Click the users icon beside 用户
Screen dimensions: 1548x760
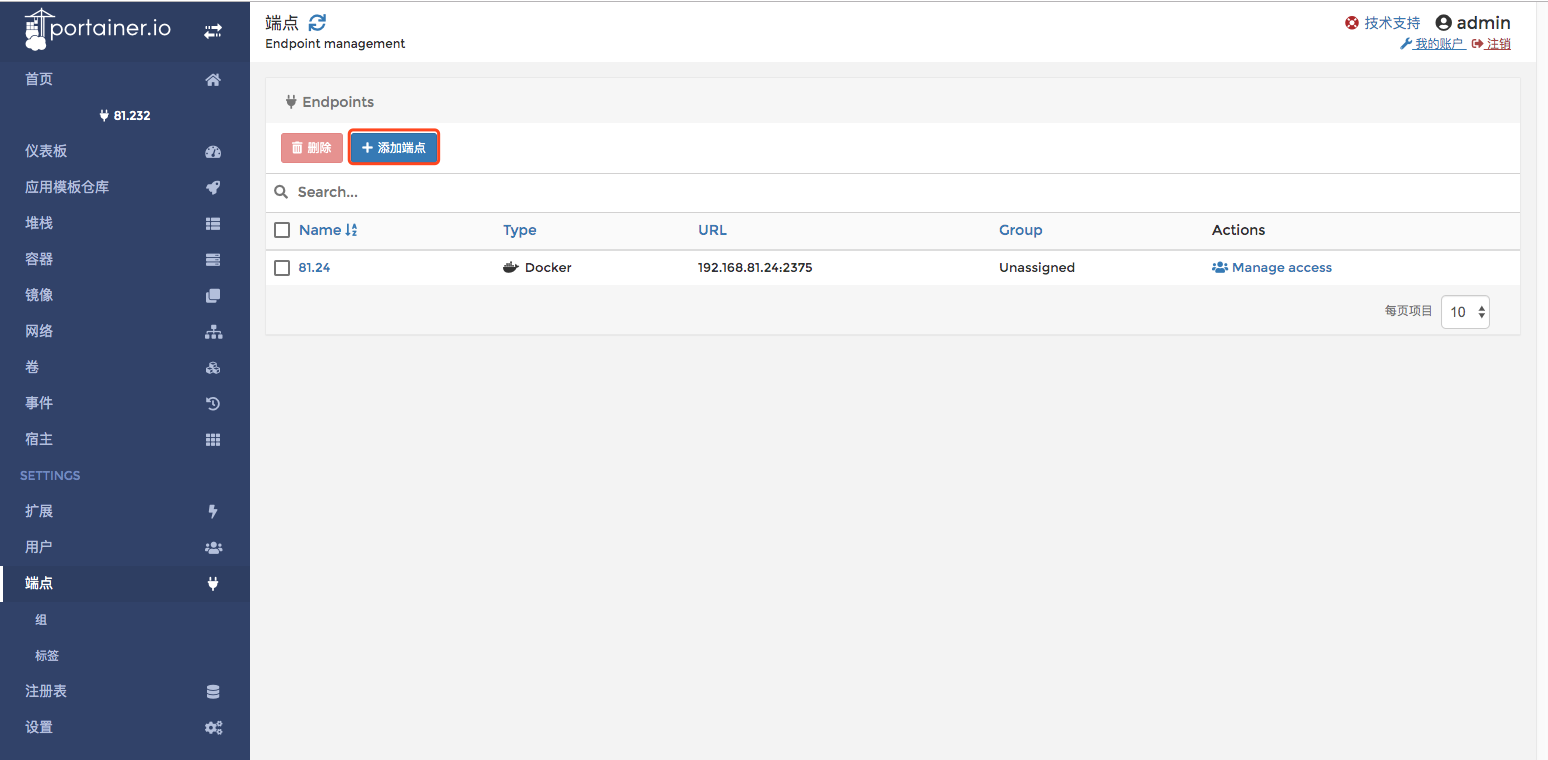click(213, 548)
